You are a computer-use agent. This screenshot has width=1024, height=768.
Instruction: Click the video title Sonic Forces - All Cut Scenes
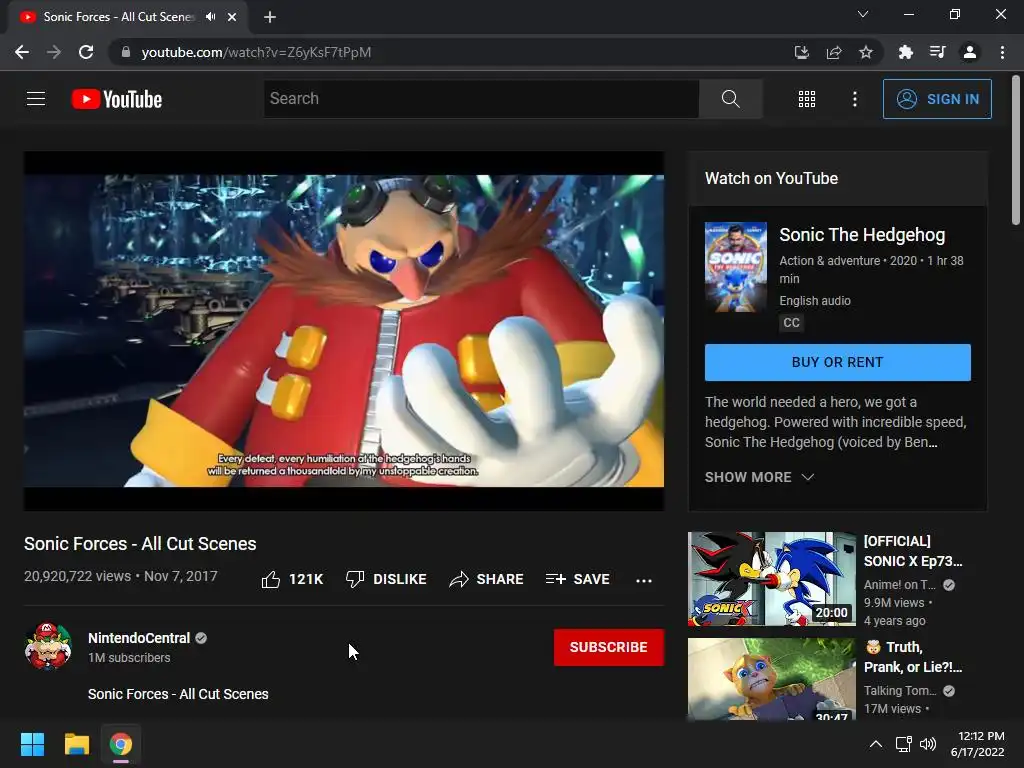(140, 543)
